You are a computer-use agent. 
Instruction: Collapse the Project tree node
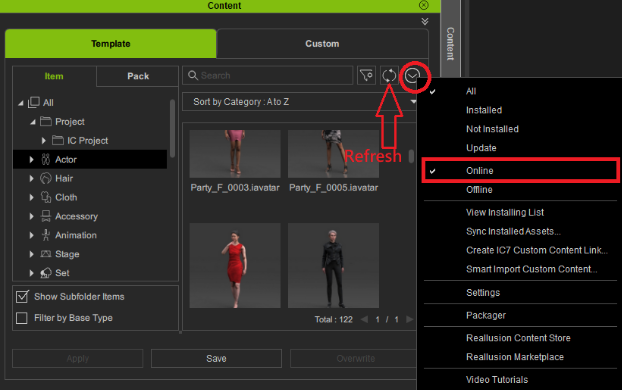33,122
